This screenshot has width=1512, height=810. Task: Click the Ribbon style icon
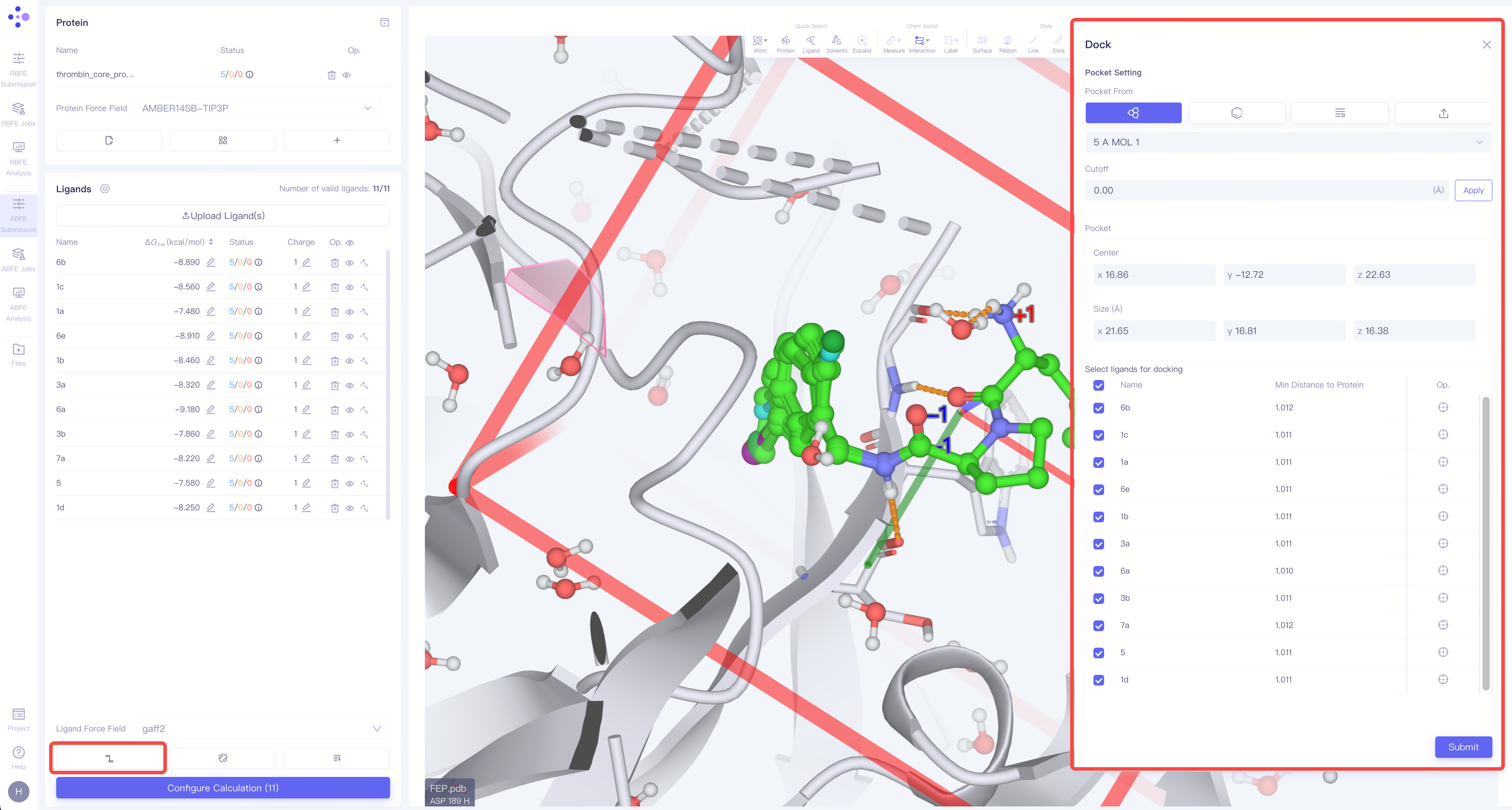pyautogui.click(x=1007, y=42)
